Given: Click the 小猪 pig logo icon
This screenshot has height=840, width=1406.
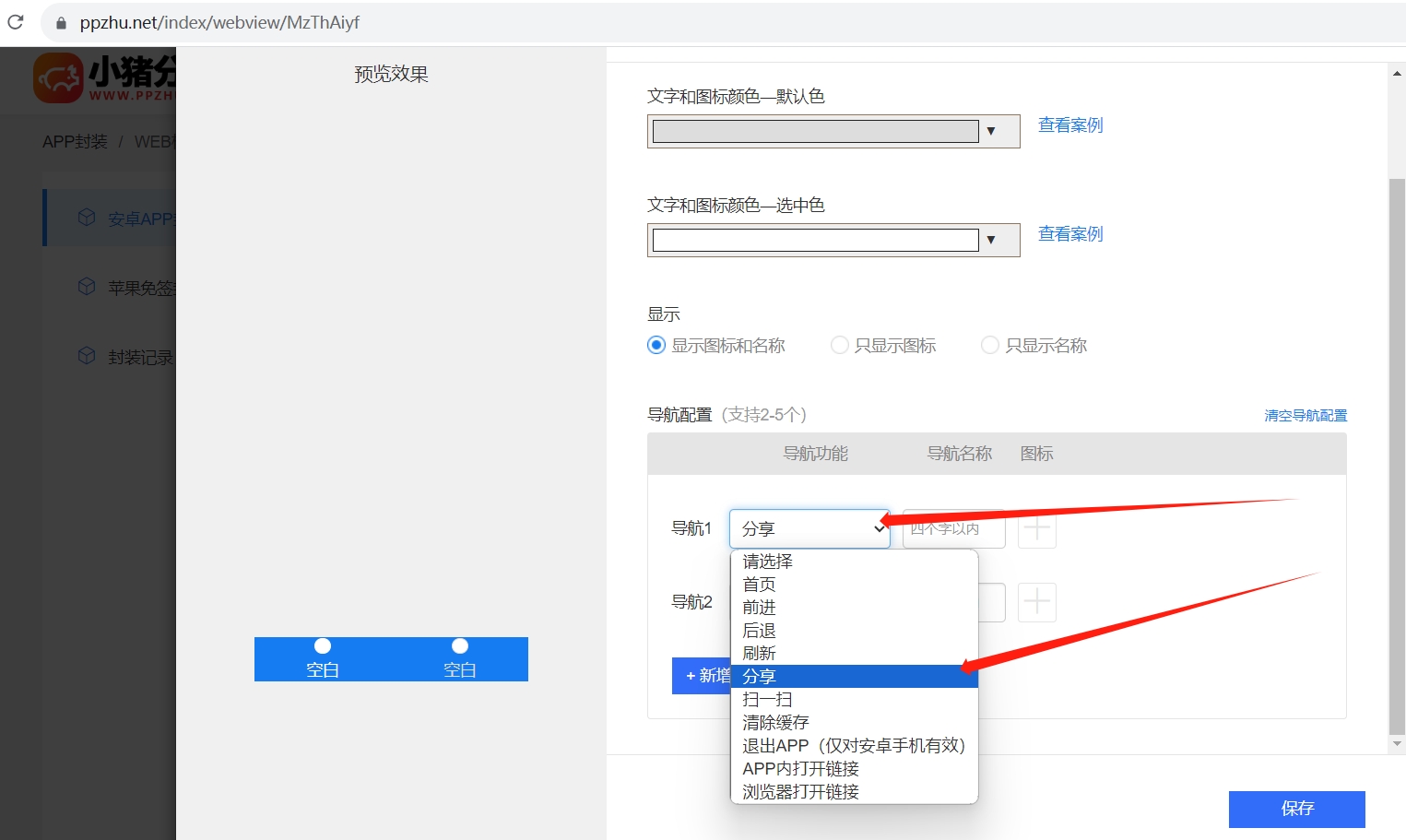Looking at the screenshot, I should point(57,77).
